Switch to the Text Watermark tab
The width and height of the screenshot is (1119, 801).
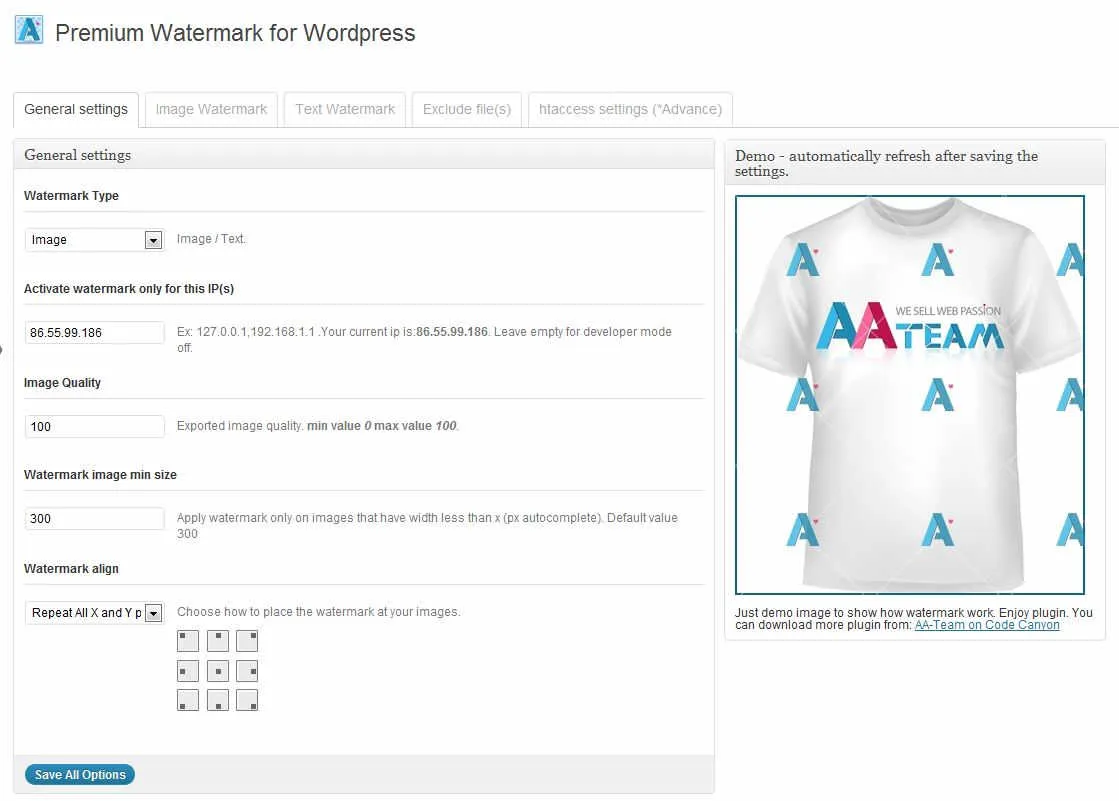tap(345, 109)
